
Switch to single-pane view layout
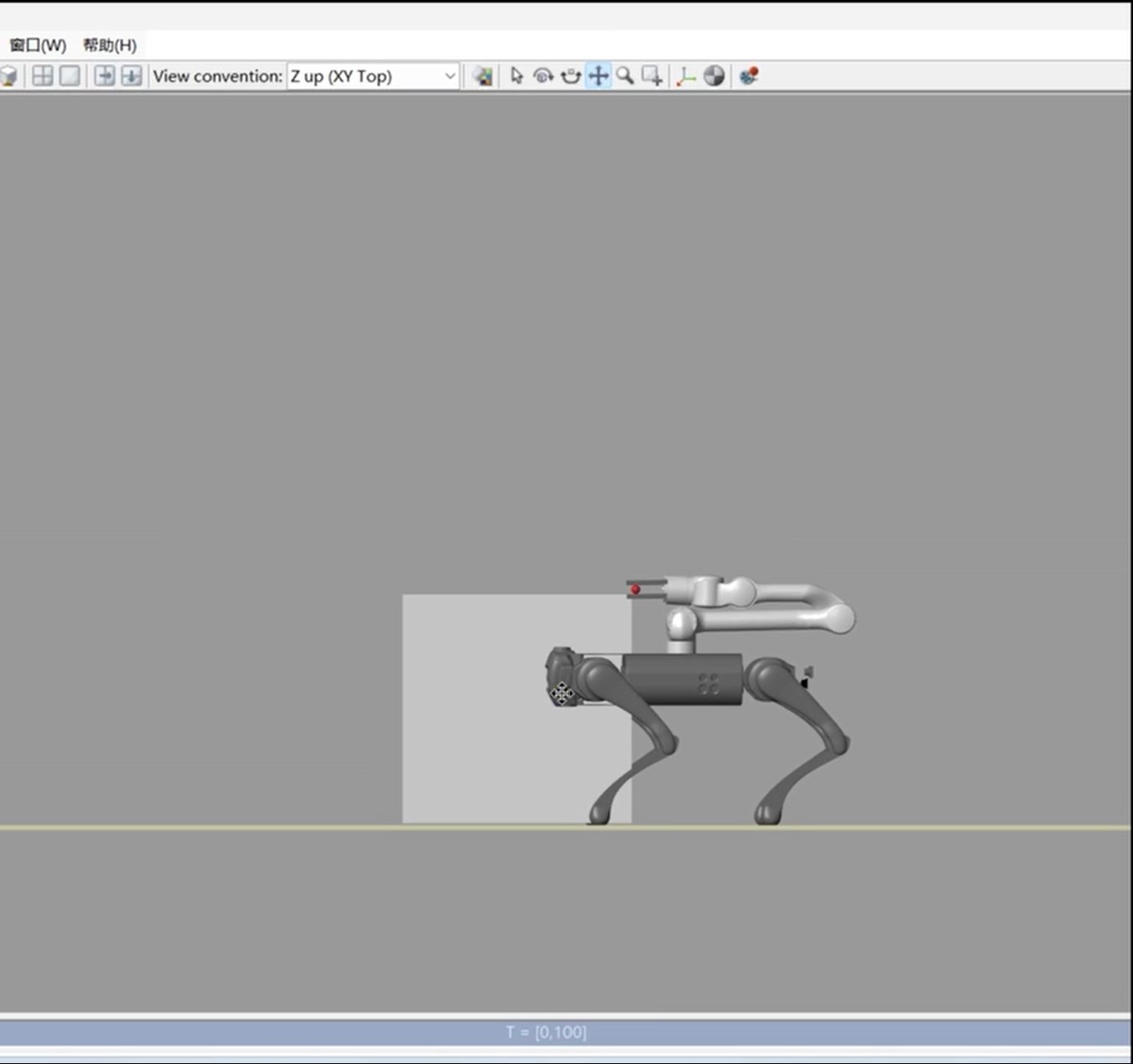pos(70,76)
